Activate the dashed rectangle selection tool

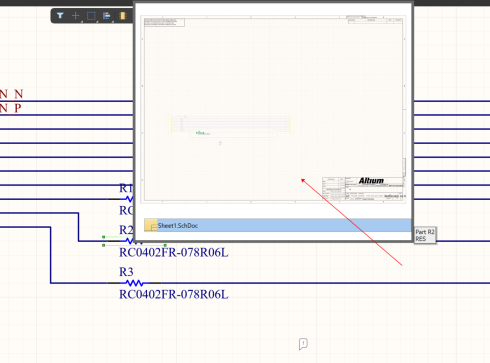coord(91,16)
